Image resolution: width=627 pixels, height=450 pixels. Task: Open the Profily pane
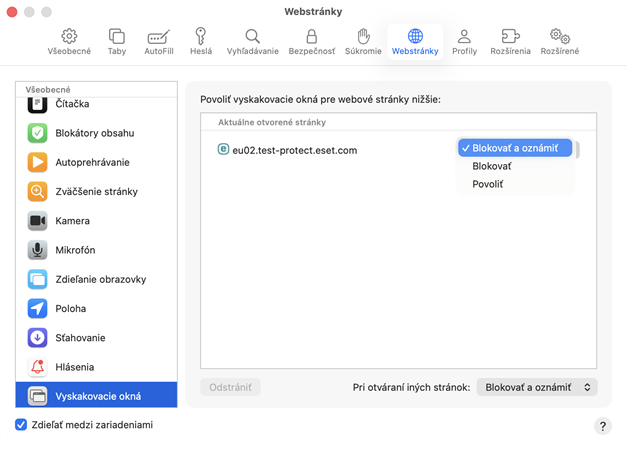464,41
